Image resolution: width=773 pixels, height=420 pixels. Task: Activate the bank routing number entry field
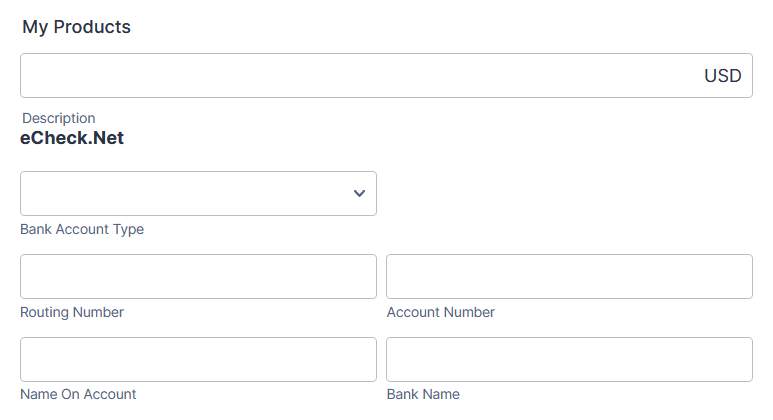pos(198,276)
